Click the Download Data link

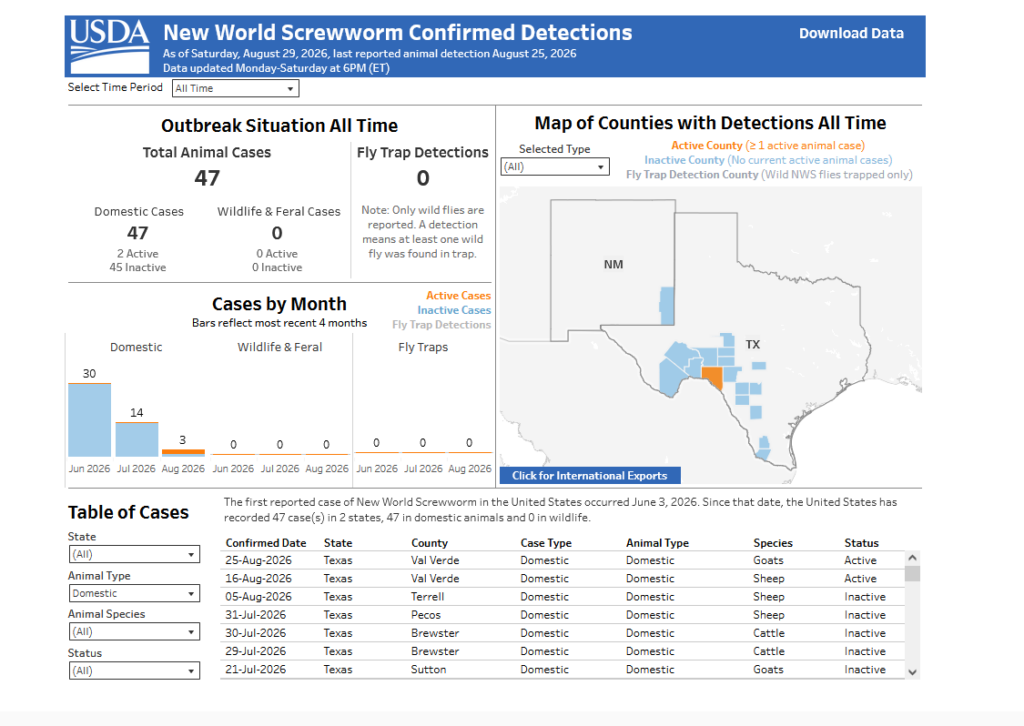pyautogui.click(x=851, y=33)
